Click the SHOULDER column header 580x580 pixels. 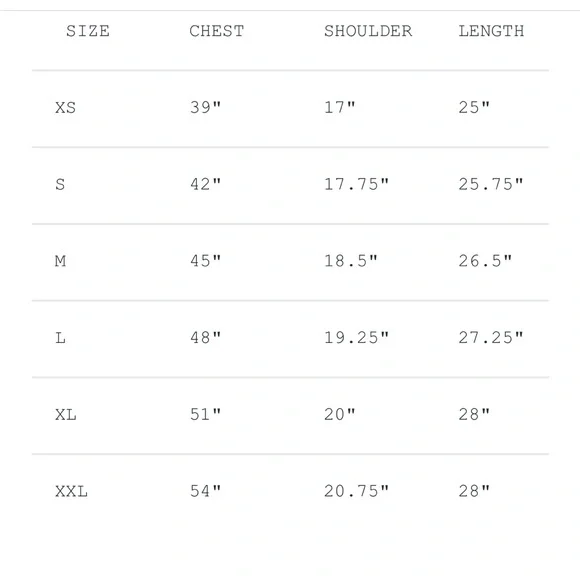pyautogui.click(x=368, y=31)
